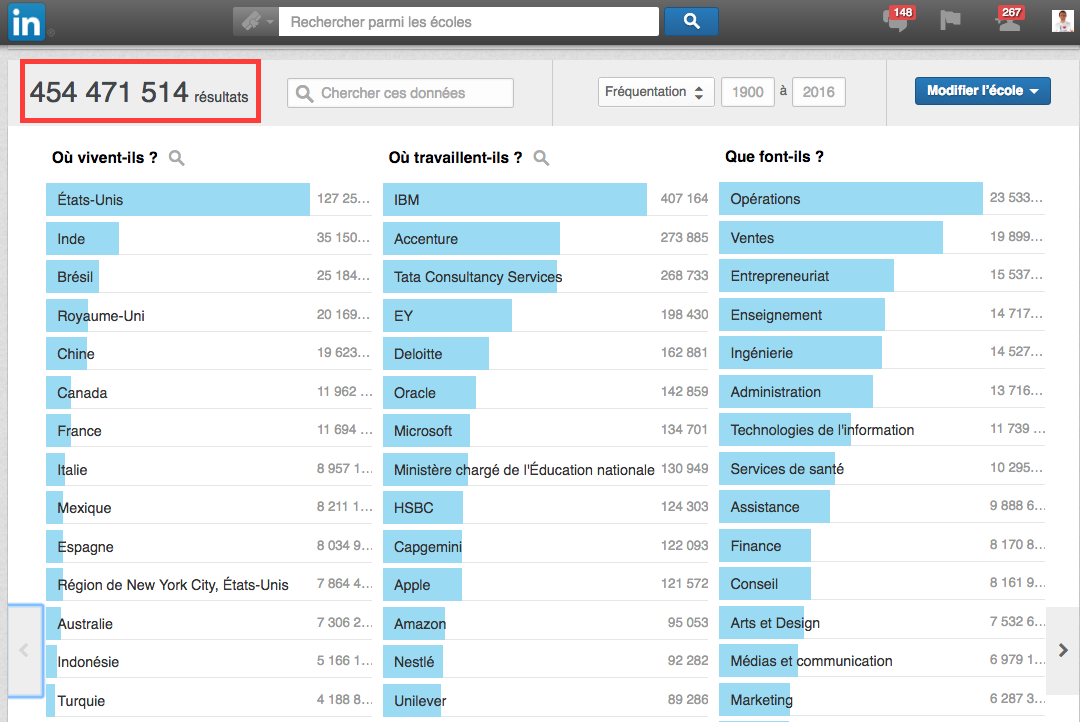Image resolution: width=1080 pixels, height=722 pixels.
Task: Go to next columns with right arrow
Action: (x=1062, y=650)
